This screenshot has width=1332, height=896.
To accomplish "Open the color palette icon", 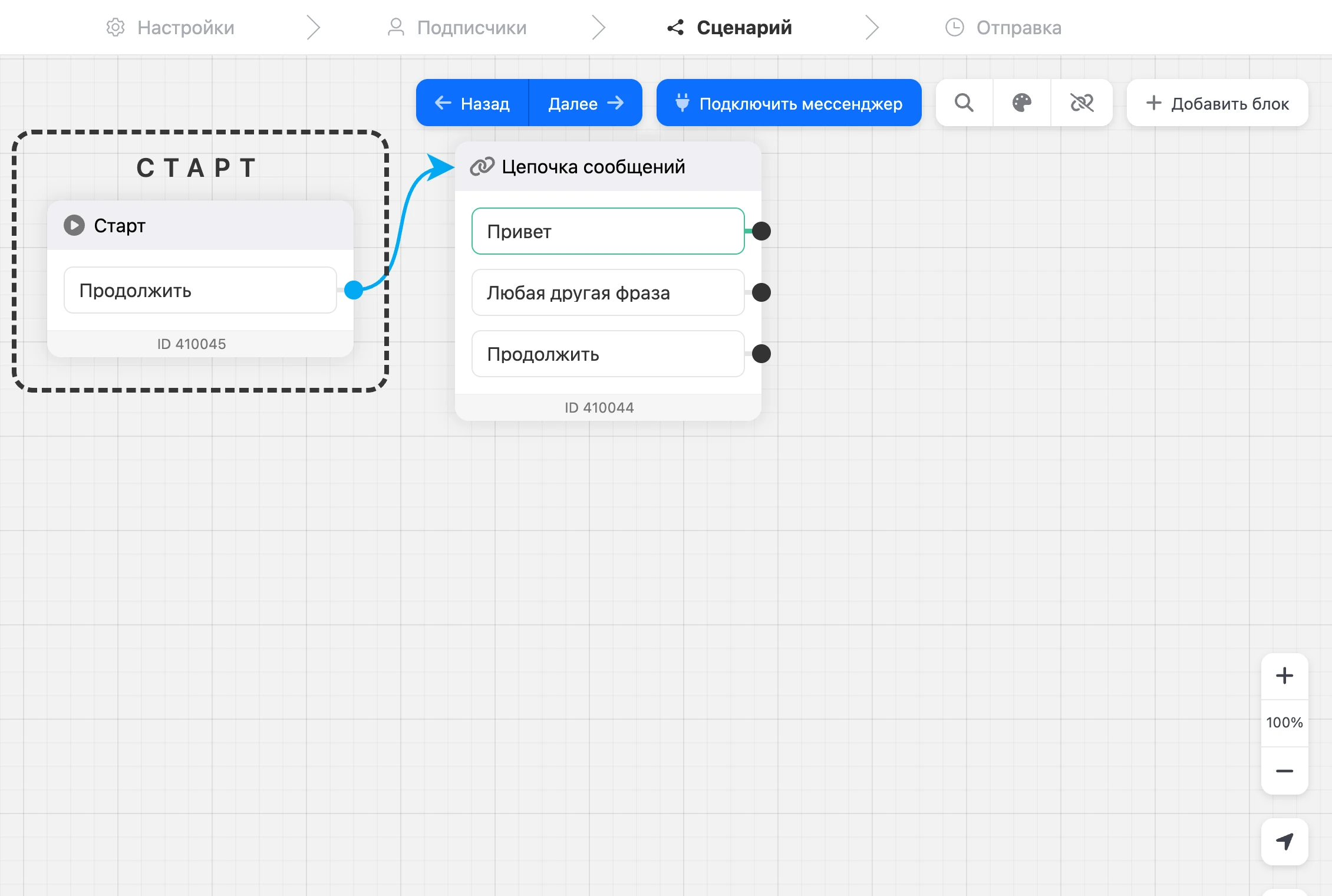I will pos(1022,103).
